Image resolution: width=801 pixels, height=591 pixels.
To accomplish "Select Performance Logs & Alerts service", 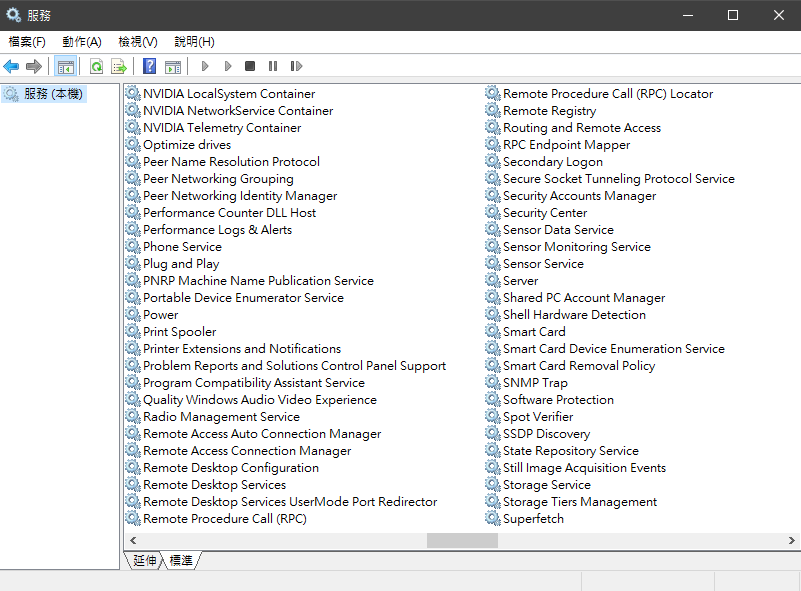I will click(x=218, y=230).
